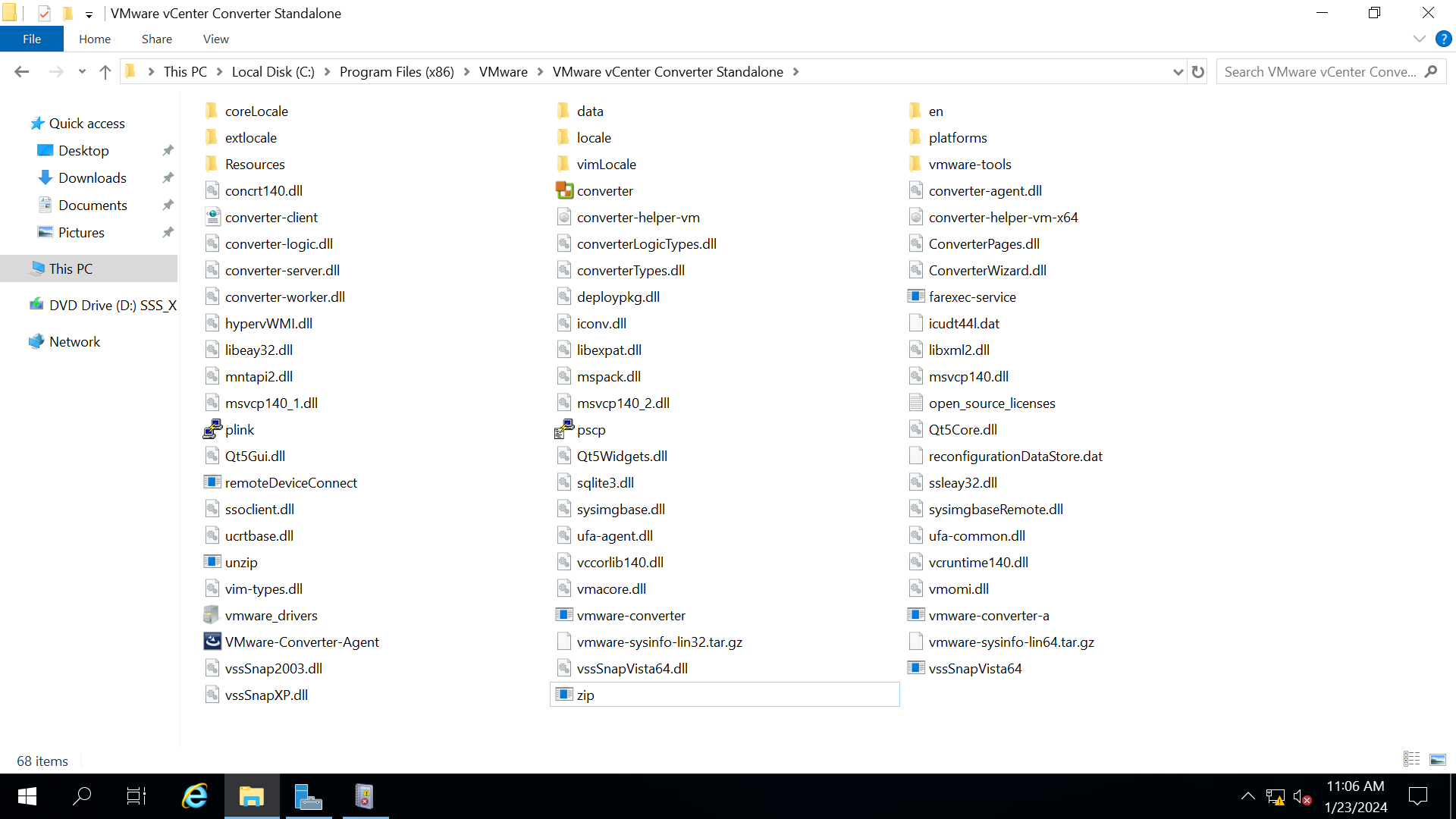This screenshot has width=1456, height=819.
Task: Open the converter application icon
Action: 564,190
